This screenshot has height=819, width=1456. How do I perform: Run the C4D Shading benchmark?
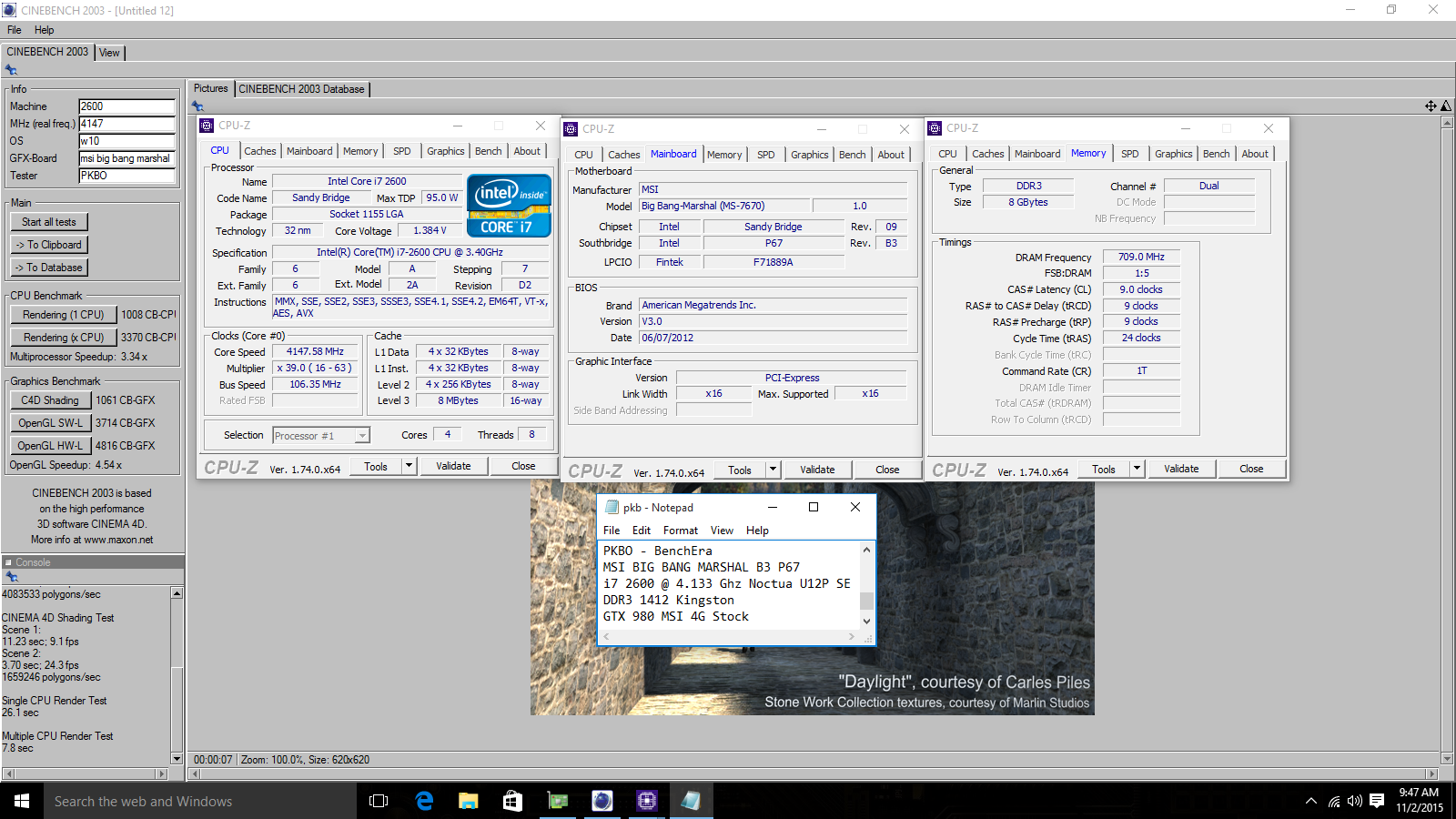(50, 400)
